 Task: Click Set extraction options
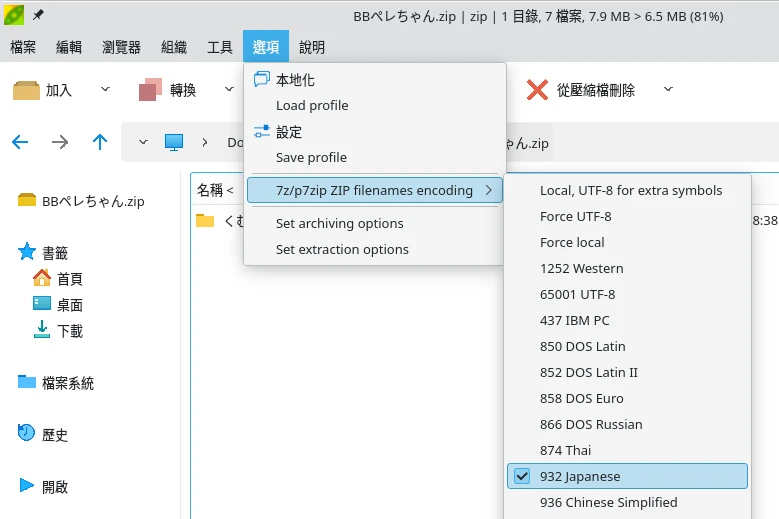[342, 249]
